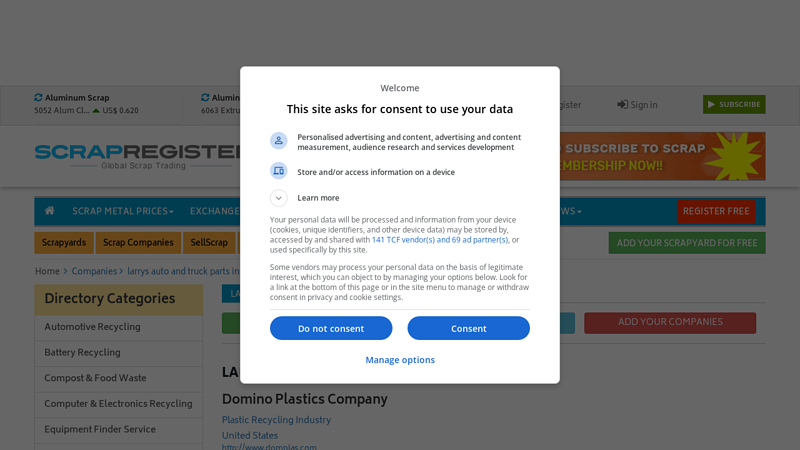This screenshot has height=450, width=800.
Task: Click the home icon in navigation bar
Action: tap(49, 211)
